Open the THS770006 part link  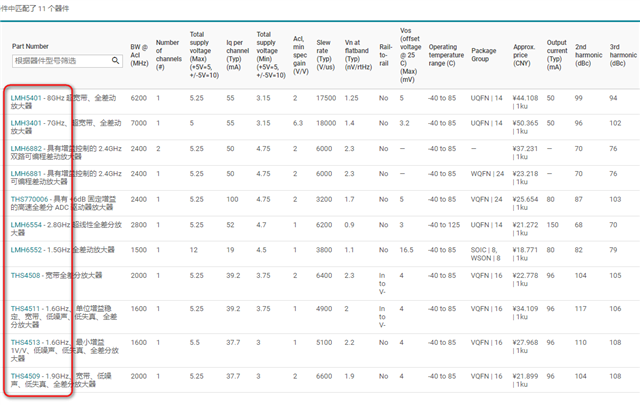[x=29, y=199]
